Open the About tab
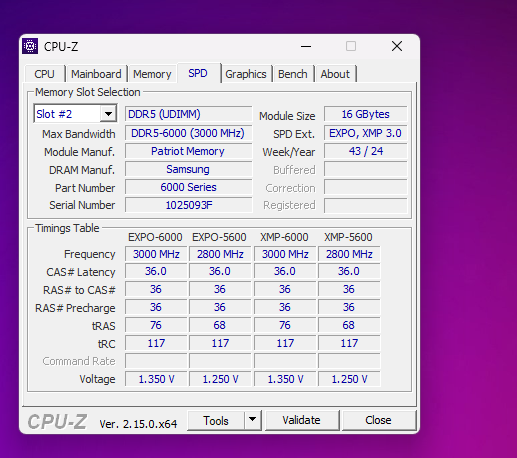Image resolution: width=517 pixels, height=458 pixels. pyautogui.click(x=335, y=74)
